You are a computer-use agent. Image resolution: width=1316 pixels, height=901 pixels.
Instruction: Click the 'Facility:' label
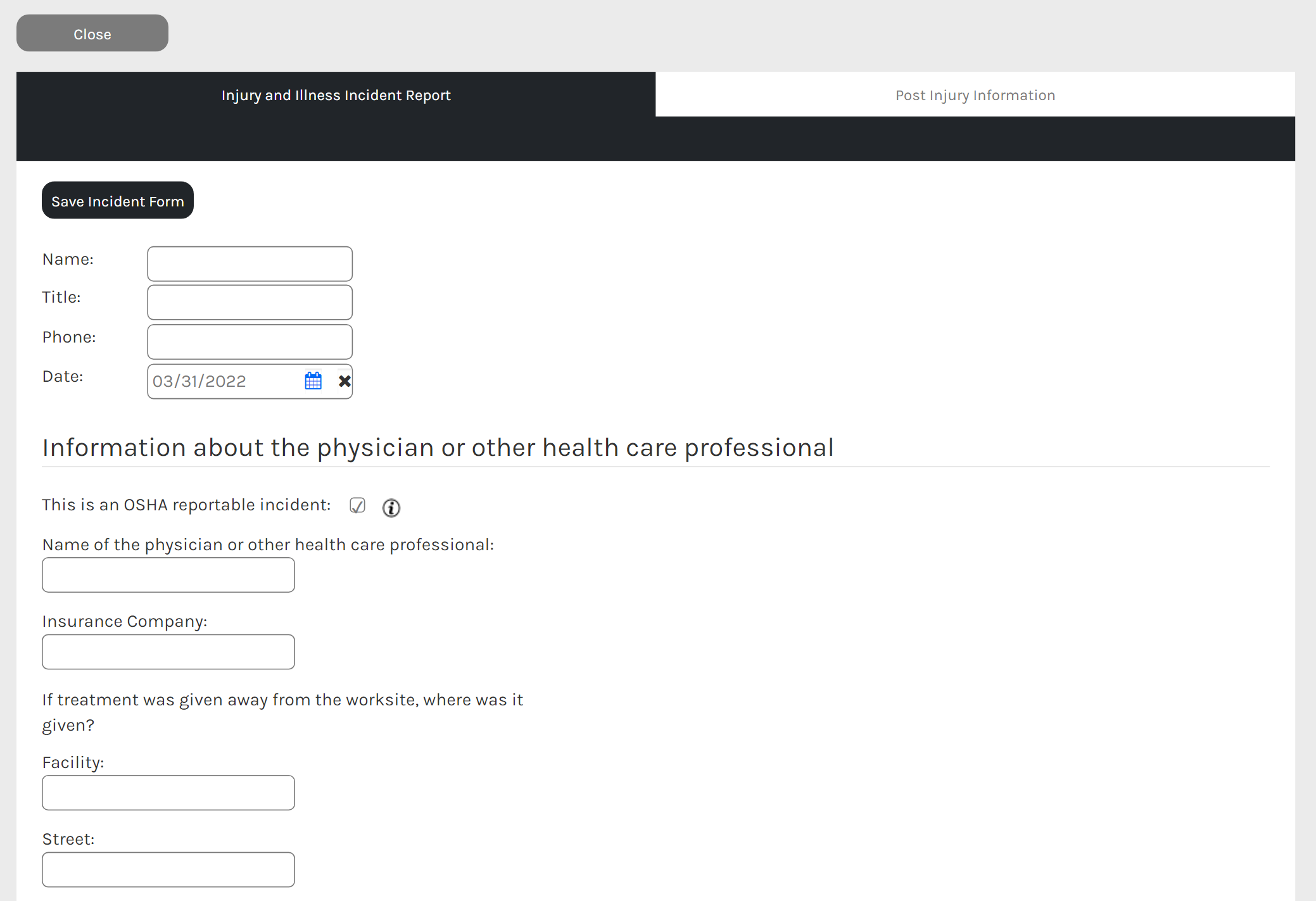pyautogui.click(x=73, y=762)
